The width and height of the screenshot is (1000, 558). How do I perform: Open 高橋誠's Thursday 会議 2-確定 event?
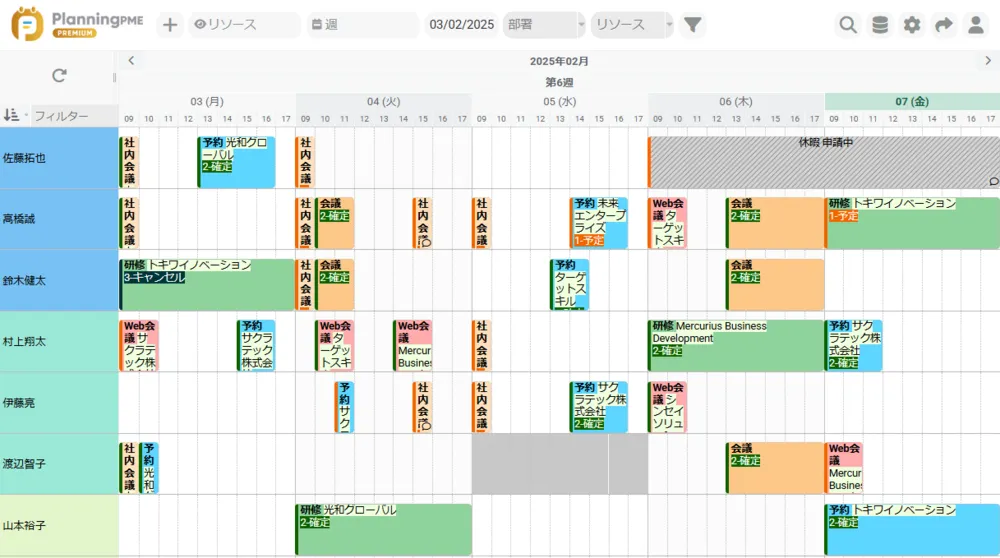[775, 223]
